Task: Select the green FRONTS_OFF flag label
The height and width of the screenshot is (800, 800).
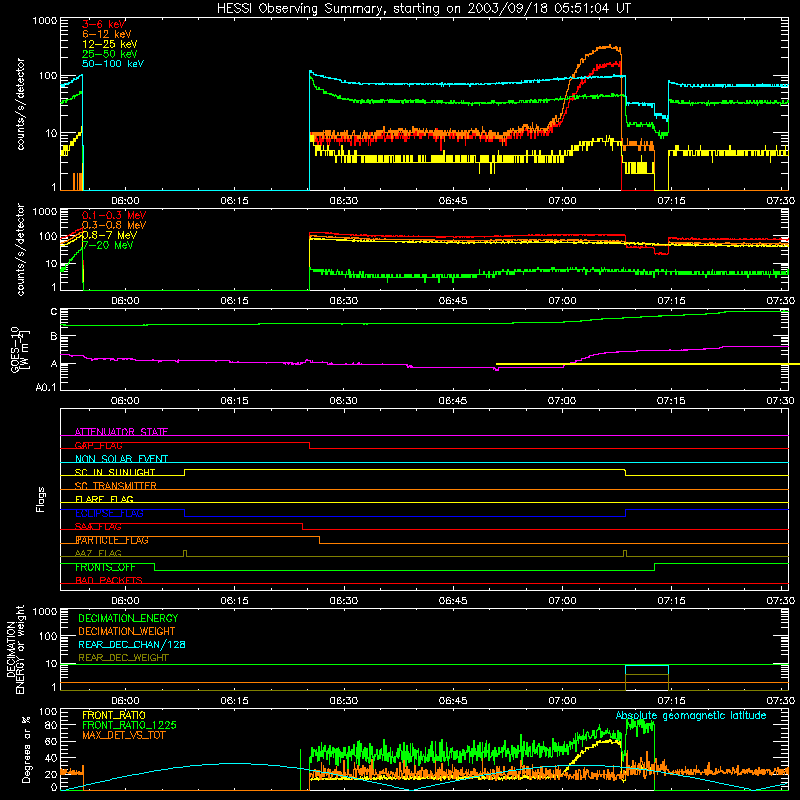Action: coord(105,567)
